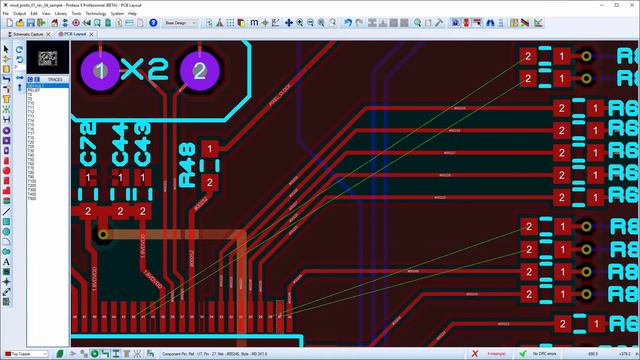Screen dimensions: 640x360
Task: Click pad 1 of connector X2
Action: coord(100,71)
